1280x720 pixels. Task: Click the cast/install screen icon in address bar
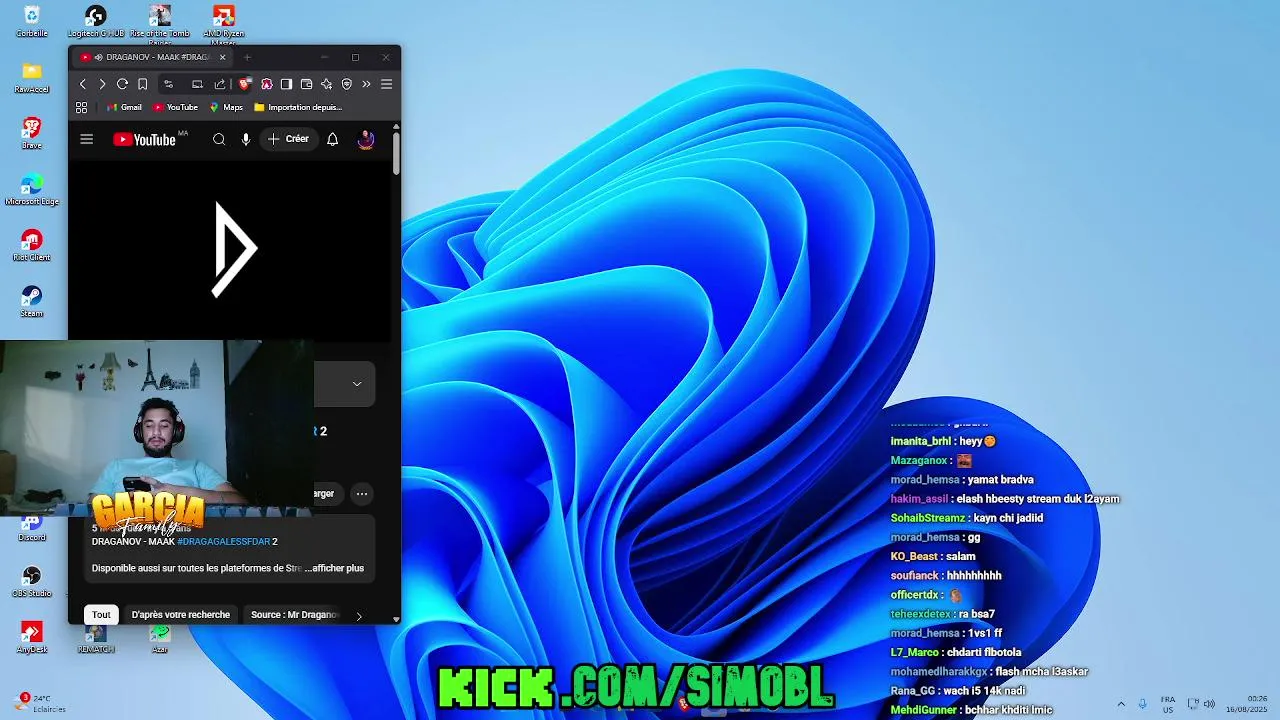point(197,84)
